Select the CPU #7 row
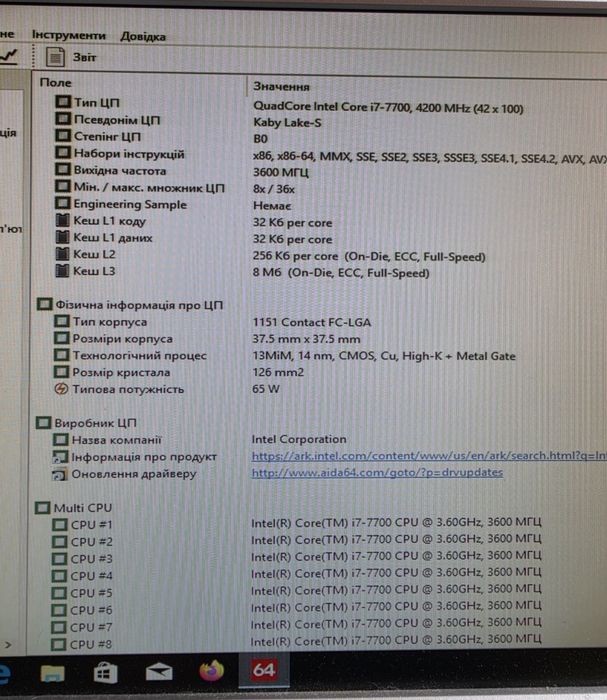The height and width of the screenshot is (700, 607). click(297, 625)
